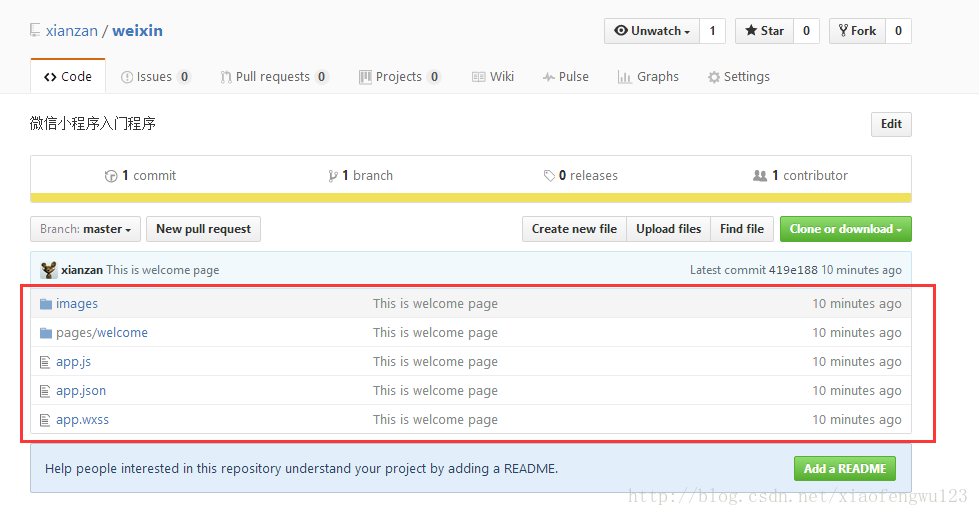
Task: Click the watchers count of 1
Action: tap(712, 31)
